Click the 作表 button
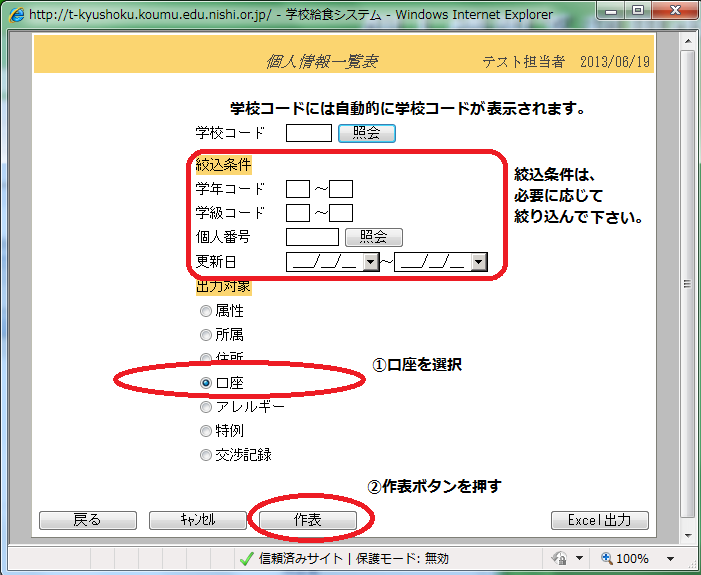 [x=308, y=520]
